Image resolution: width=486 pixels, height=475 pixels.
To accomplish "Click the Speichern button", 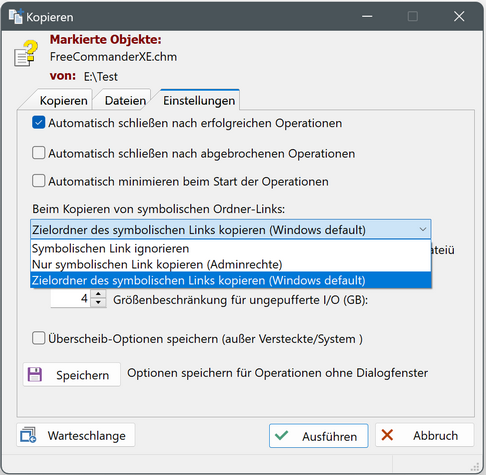I will coord(72,375).
